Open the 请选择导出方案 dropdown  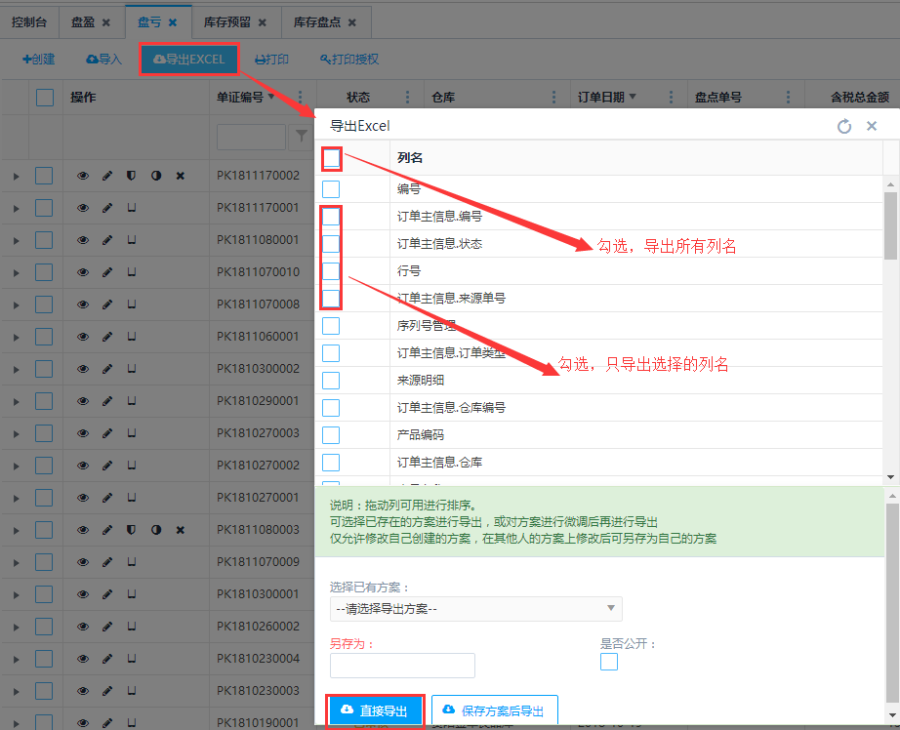pyautogui.click(x=476, y=608)
